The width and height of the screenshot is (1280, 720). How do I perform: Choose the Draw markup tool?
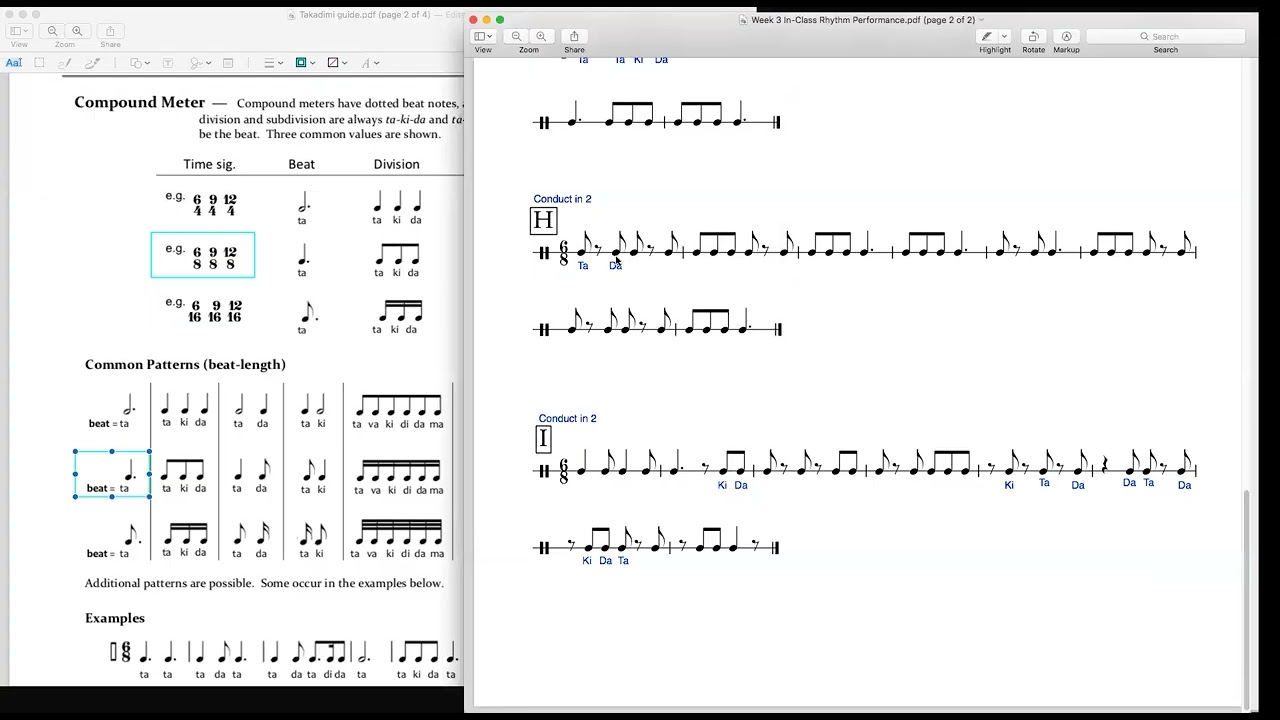[92, 63]
